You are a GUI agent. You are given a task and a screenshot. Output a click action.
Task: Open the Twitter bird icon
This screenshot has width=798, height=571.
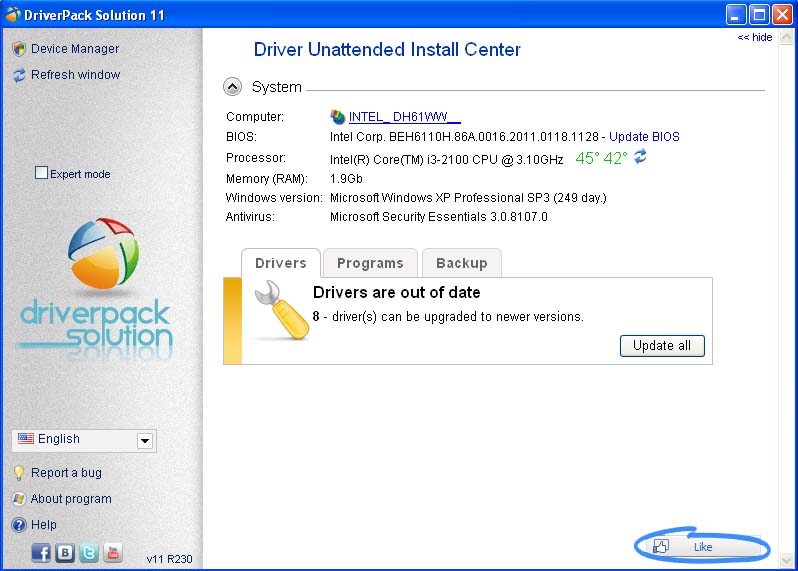89,552
